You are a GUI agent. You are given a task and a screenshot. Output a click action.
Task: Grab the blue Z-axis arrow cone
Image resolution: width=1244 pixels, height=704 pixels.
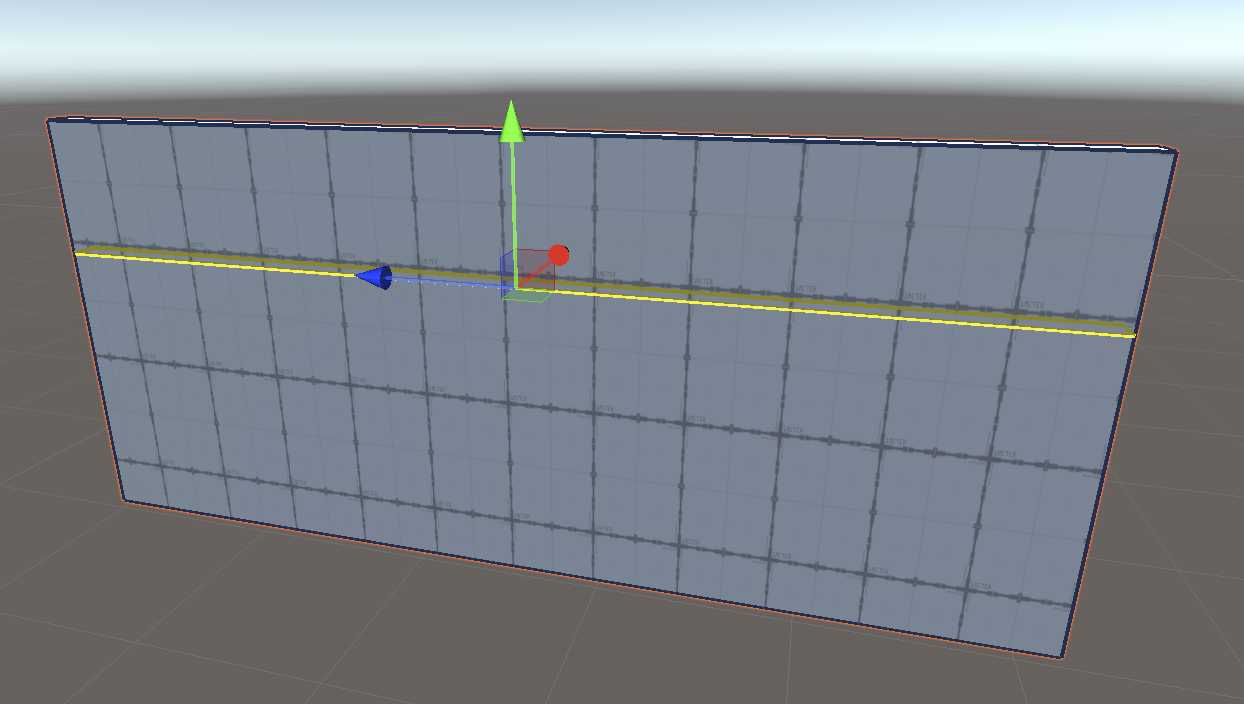pos(375,277)
